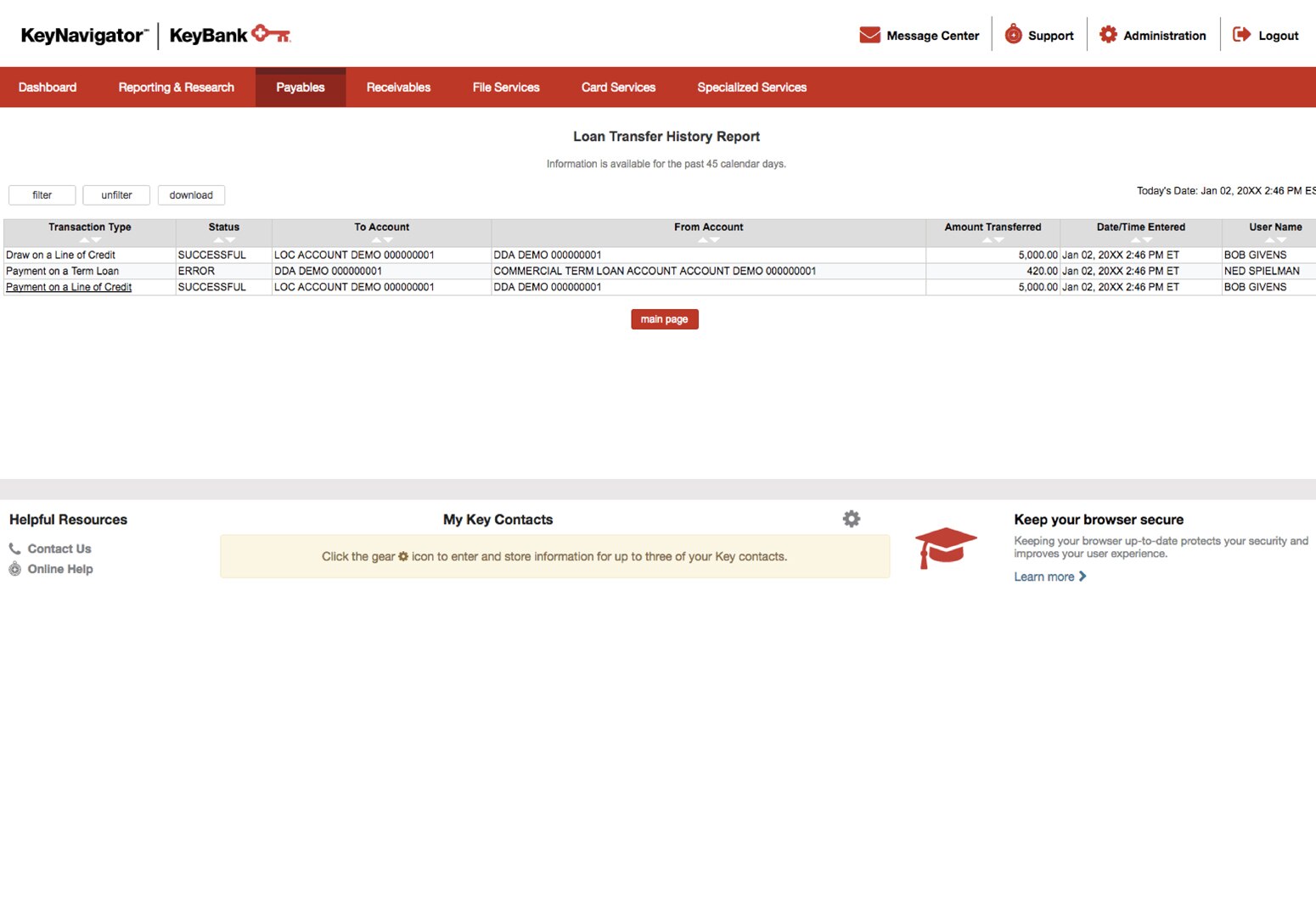Click the main page button

coord(664,318)
